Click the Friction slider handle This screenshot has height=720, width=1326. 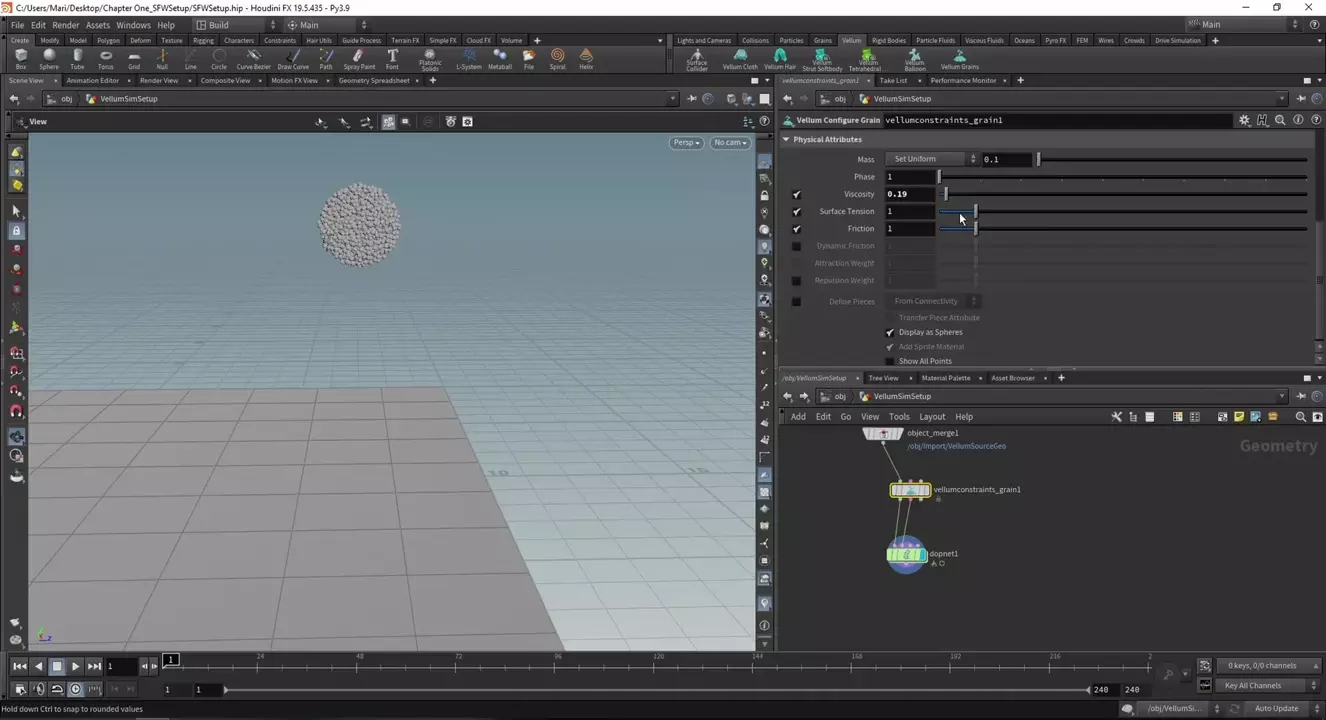(976, 229)
